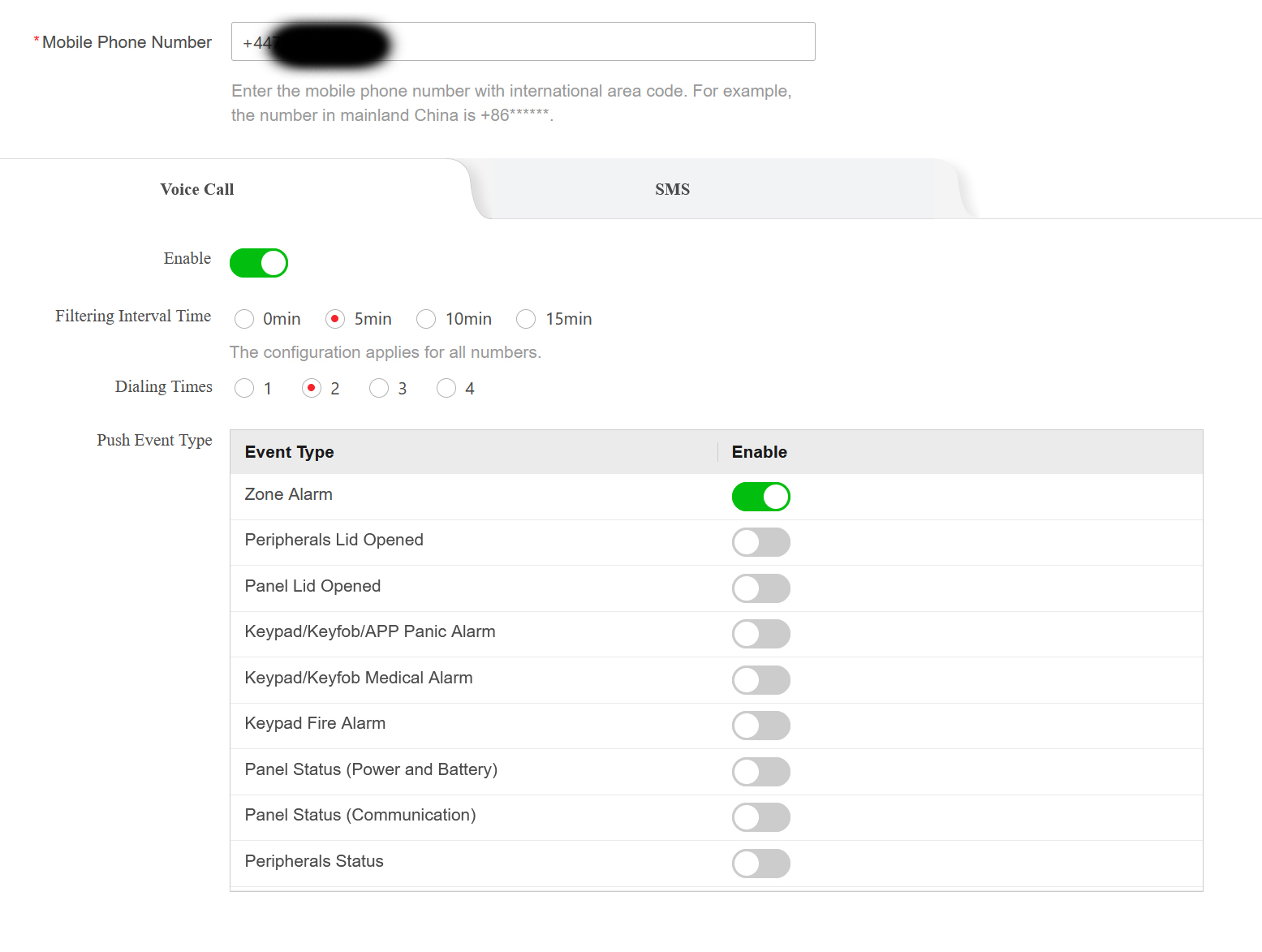The height and width of the screenshot is (952, 1262).
Task: Turn on Panel Status Power and Battery
Action: [x=760, y=772]
